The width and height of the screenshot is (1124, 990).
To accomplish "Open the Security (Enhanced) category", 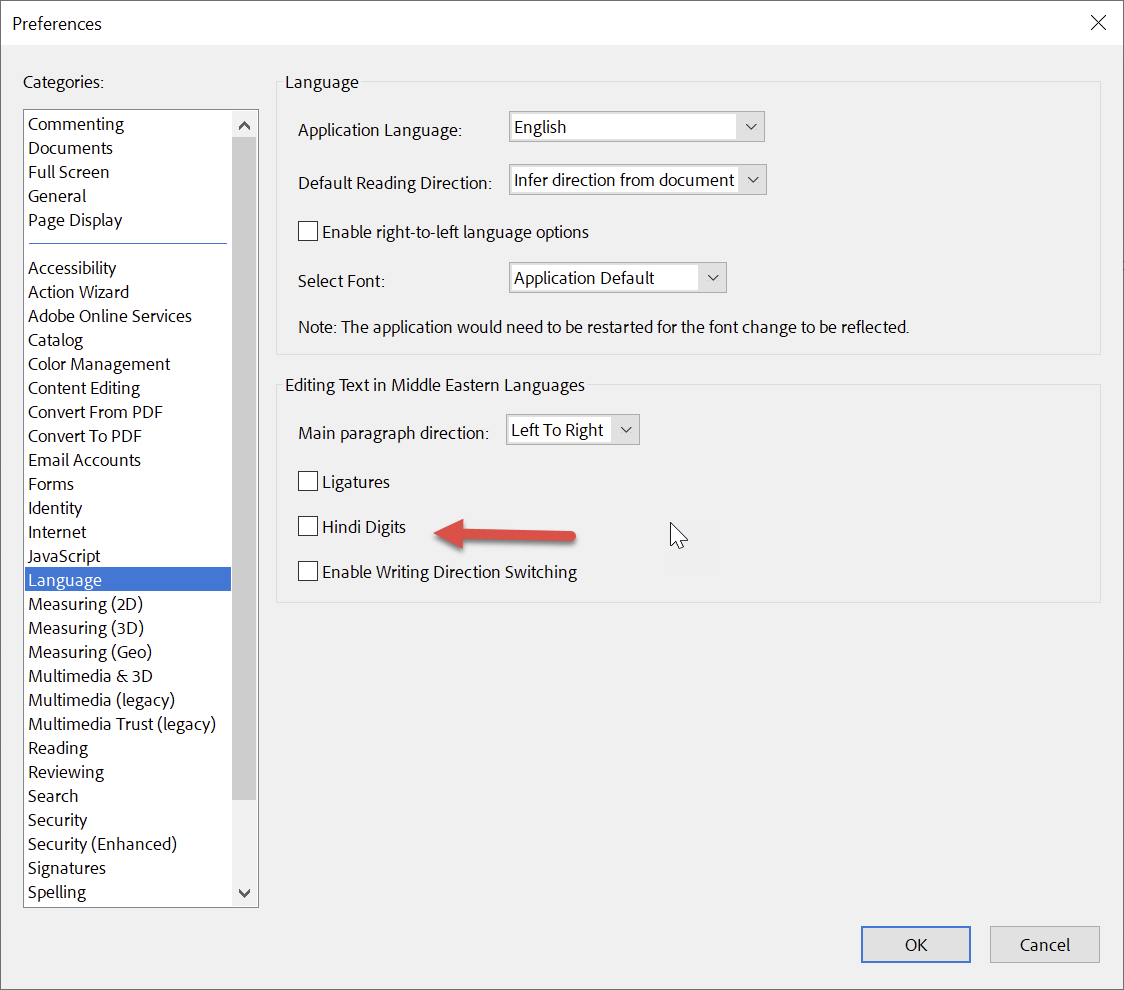I will tap(102, 844).
